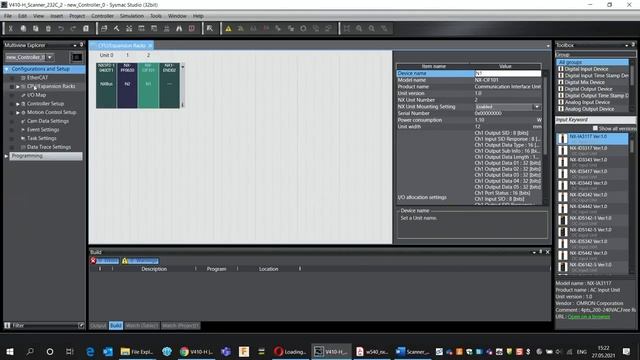Open the new_Controller_0 device dropdown
This screenshot has width=640, height=360.
click(50, 57)
